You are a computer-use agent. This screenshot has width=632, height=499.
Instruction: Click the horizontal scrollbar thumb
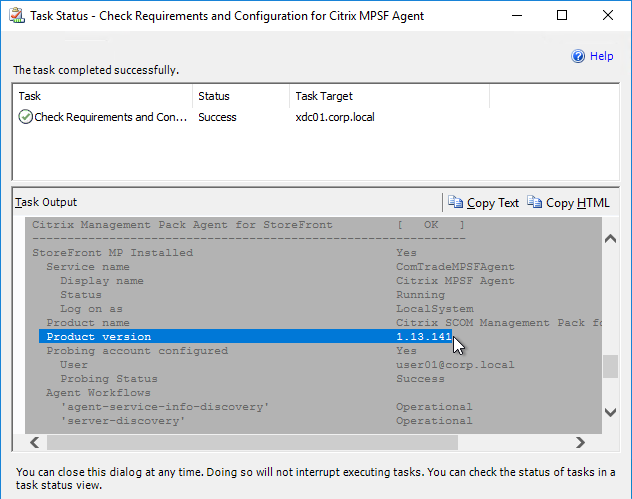click(x=252, y=442)
